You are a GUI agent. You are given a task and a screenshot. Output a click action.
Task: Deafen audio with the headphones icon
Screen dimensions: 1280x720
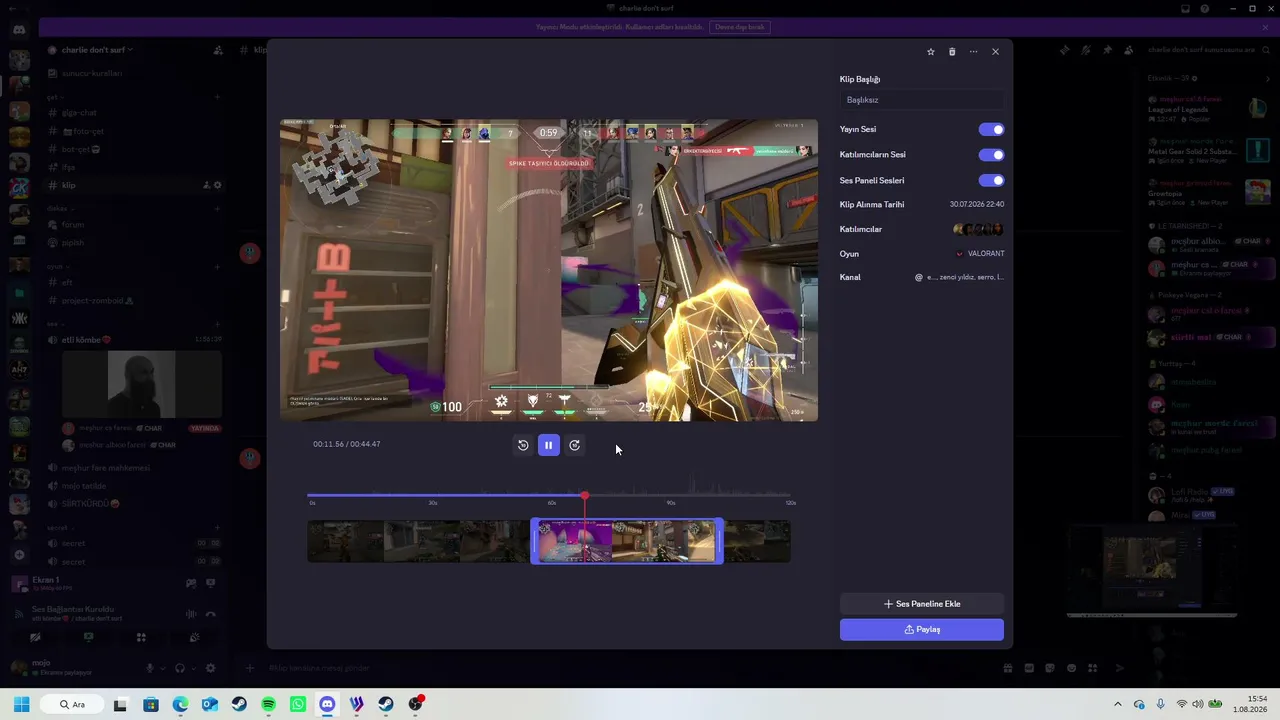tap(180, 668)
